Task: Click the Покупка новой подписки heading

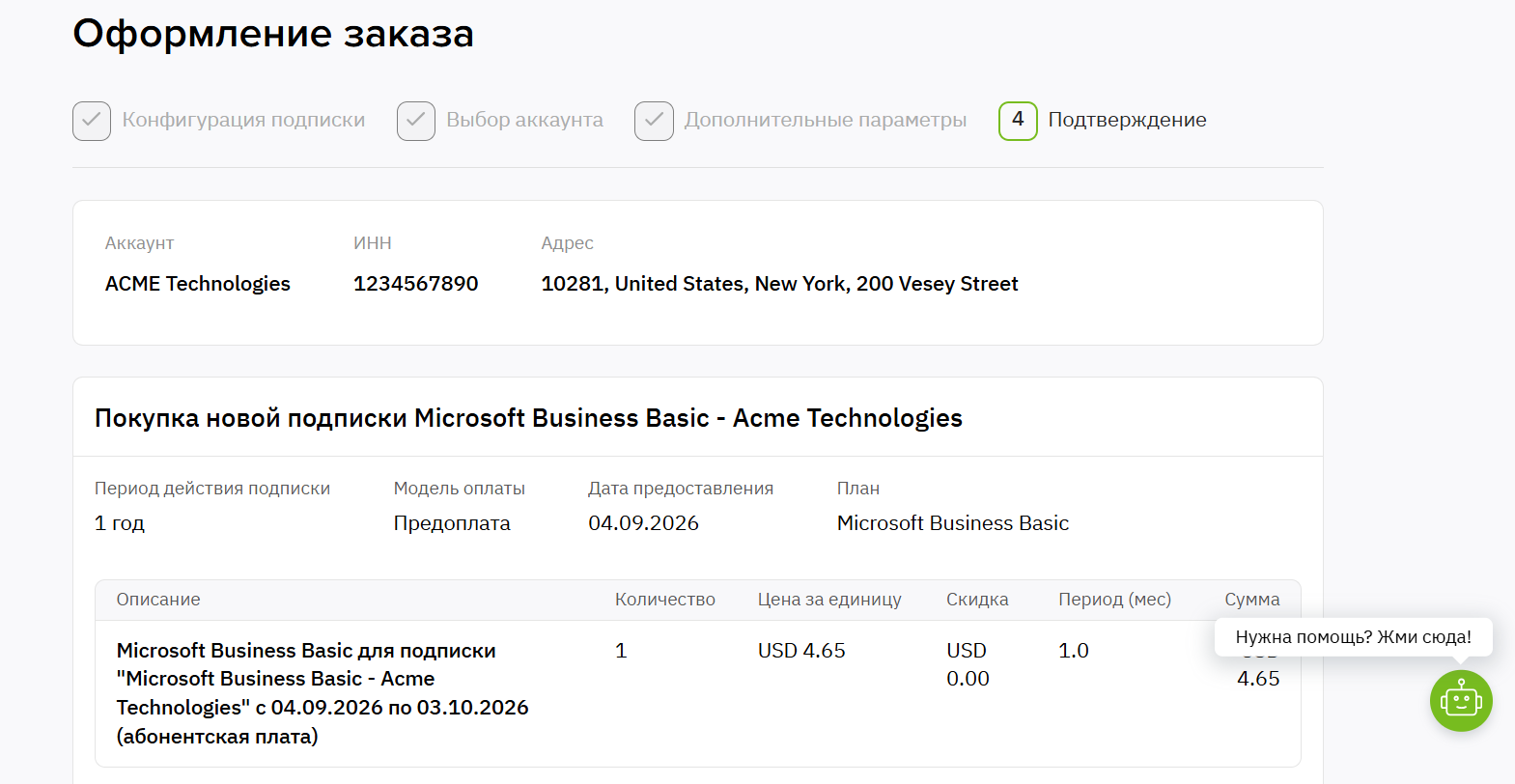Action: coord(528,418)
